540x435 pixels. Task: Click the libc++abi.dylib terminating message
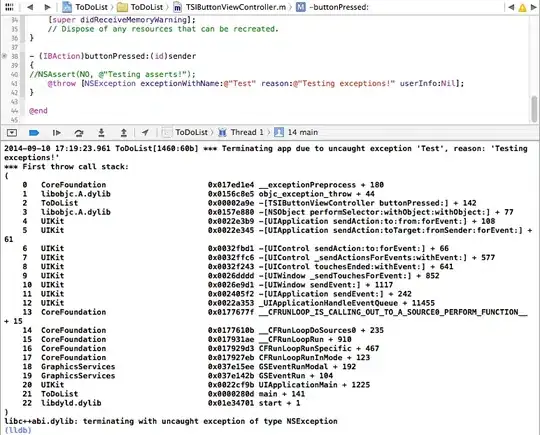(171, 421)
